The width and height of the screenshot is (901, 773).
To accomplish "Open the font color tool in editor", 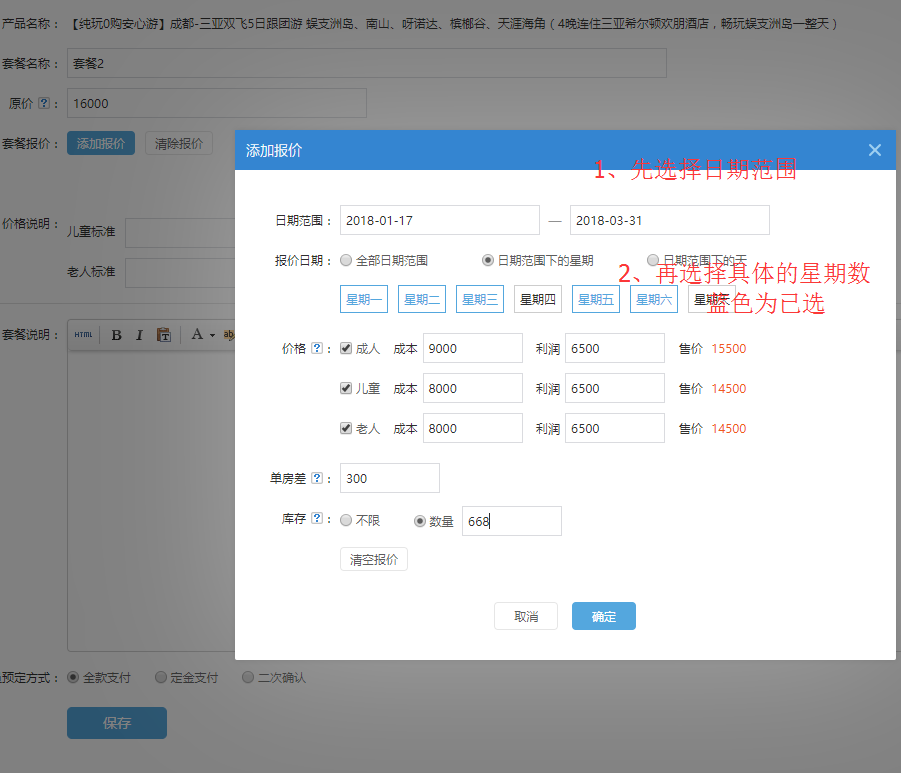I will click(x=198, y=334).
